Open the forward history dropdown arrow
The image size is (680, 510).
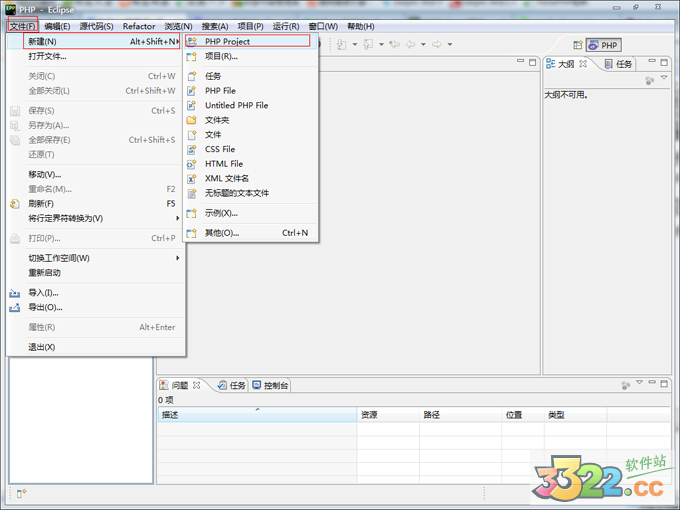click(x=450, y=44)
